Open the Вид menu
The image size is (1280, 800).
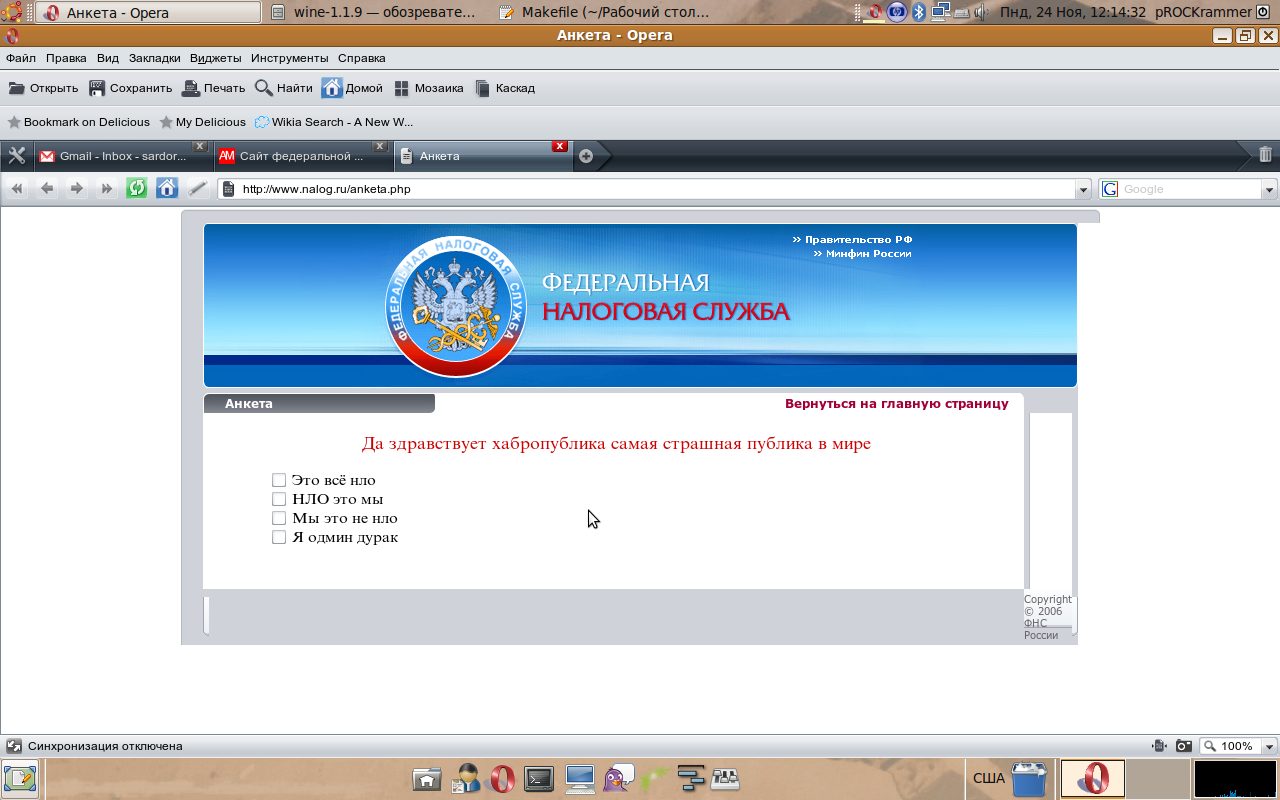click(108, 58)
